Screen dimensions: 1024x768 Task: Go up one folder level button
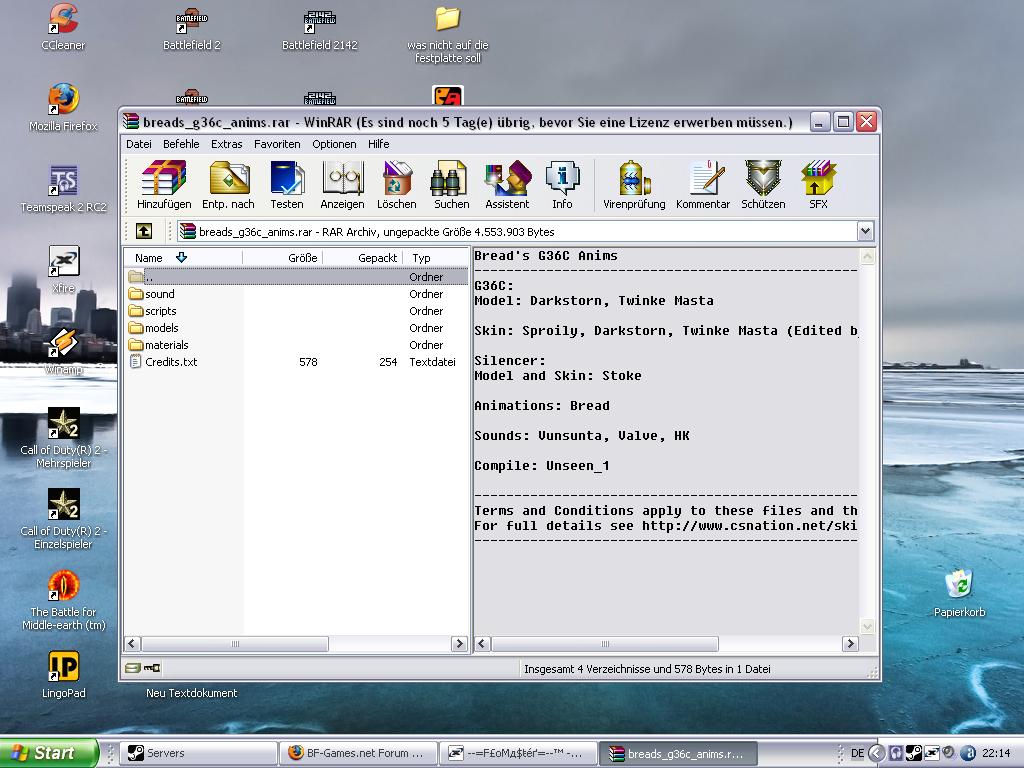click(x=144, y=231)
